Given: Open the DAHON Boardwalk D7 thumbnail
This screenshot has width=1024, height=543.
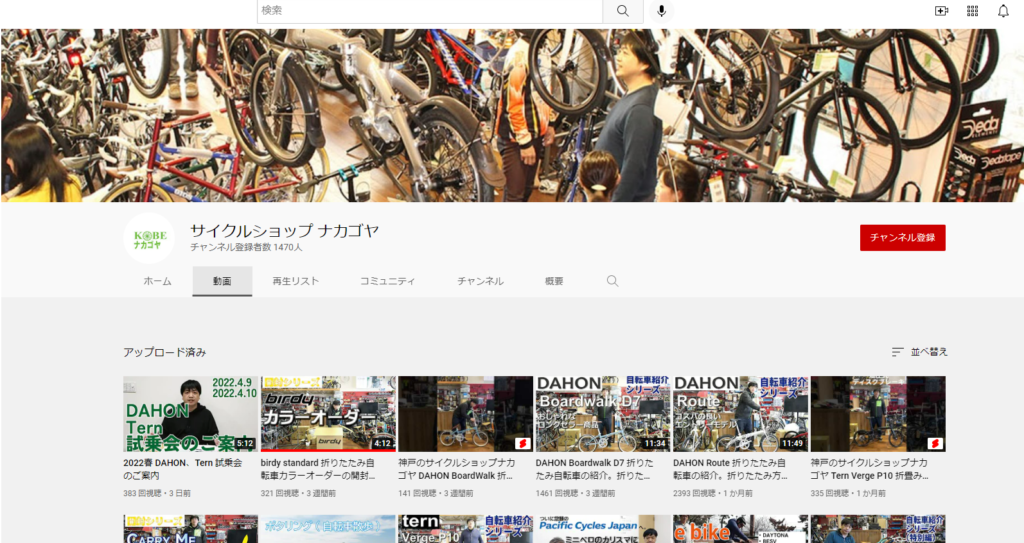Looking at the screenshot, I should click(603, 414).
